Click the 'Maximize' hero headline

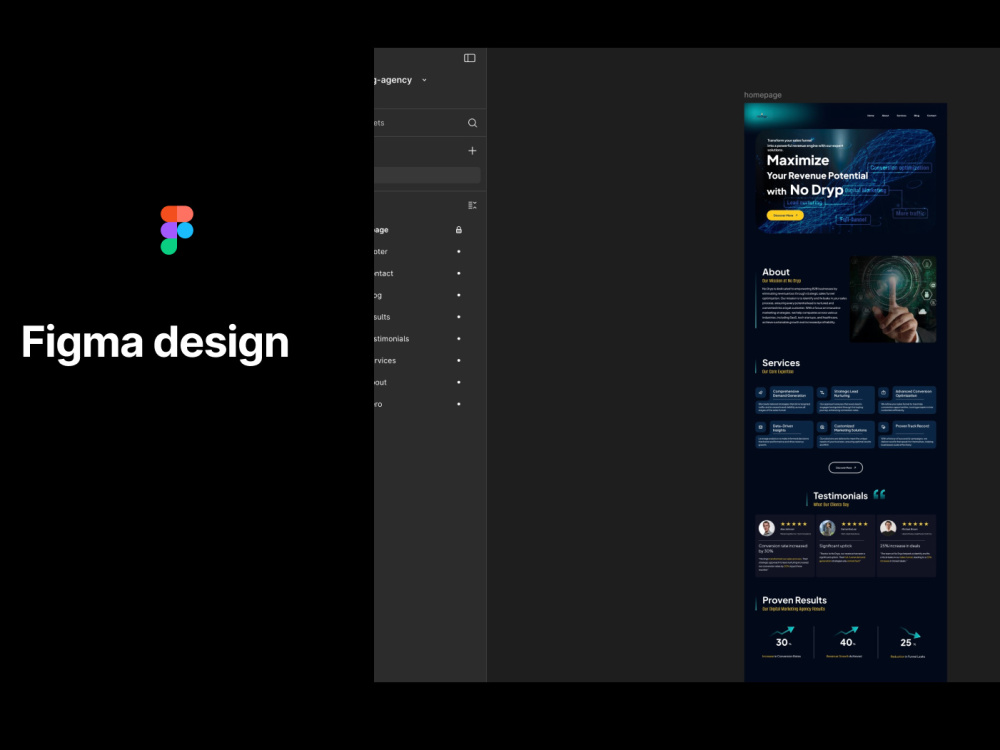click(x=798, y=160)
